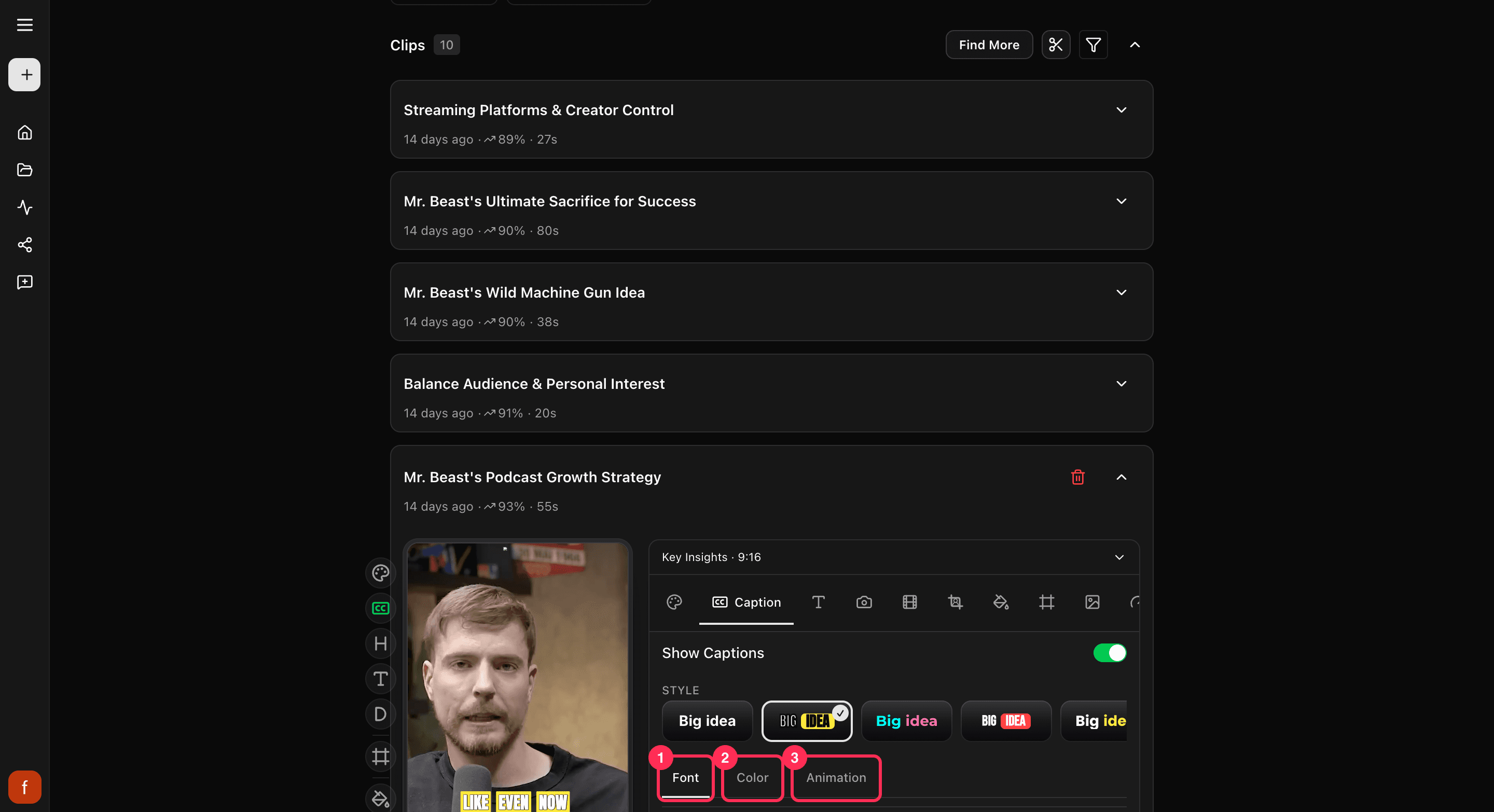Select the cyan and pink 'Big idea' style
This screenshot has height=812, width=1494.
(906, 721)
